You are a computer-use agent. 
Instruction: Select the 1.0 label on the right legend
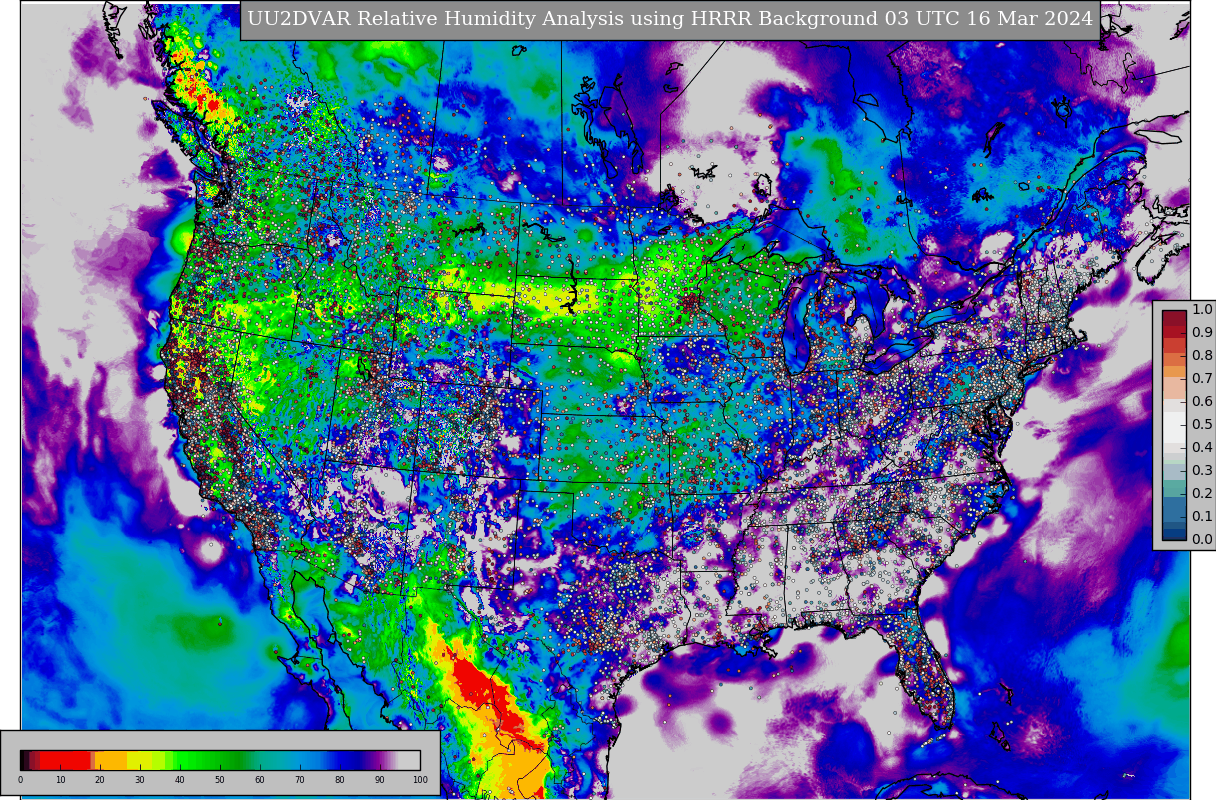1201,310
